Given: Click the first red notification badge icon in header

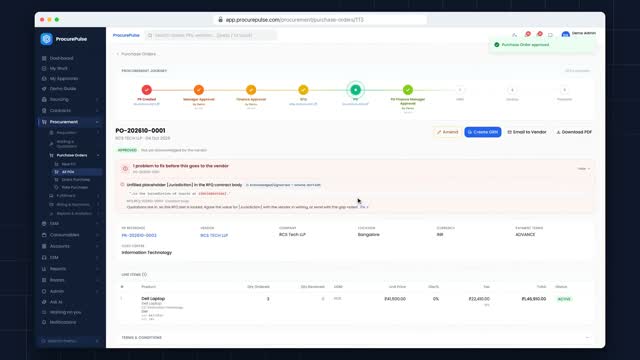Looking at the screenshot, I should (528, 34).
